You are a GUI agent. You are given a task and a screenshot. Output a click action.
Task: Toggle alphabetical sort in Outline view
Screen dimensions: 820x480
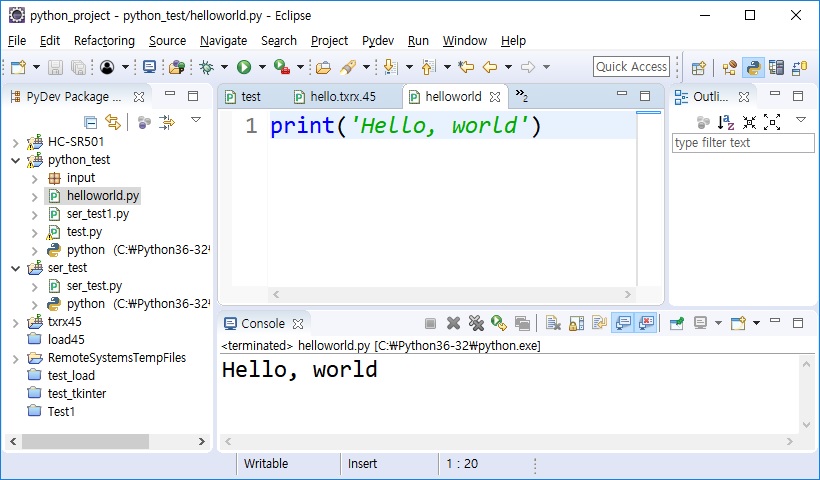click(726, 122)
